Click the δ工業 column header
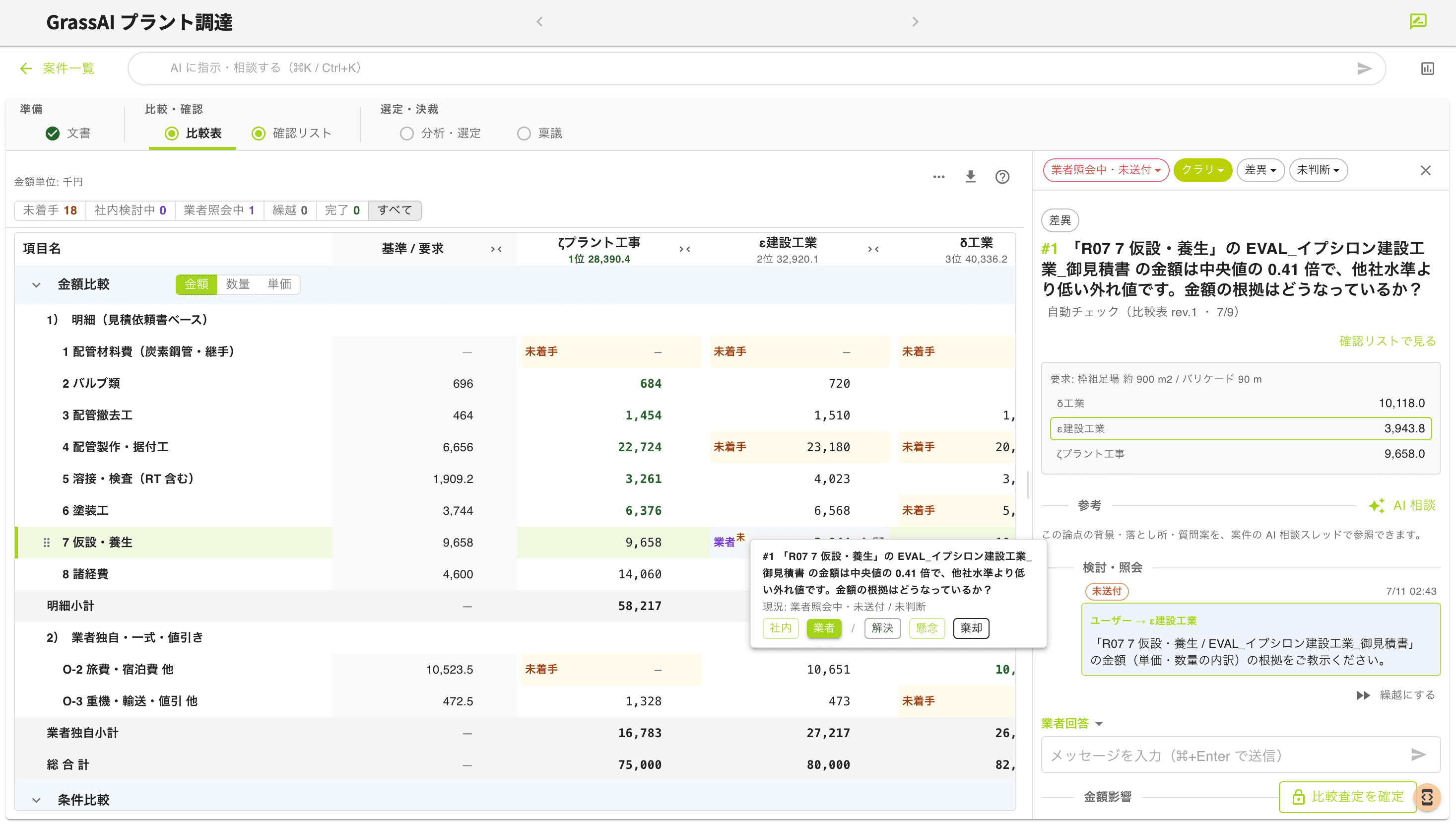This screenshot has width=1456, height=825. [x=976, y=249]
